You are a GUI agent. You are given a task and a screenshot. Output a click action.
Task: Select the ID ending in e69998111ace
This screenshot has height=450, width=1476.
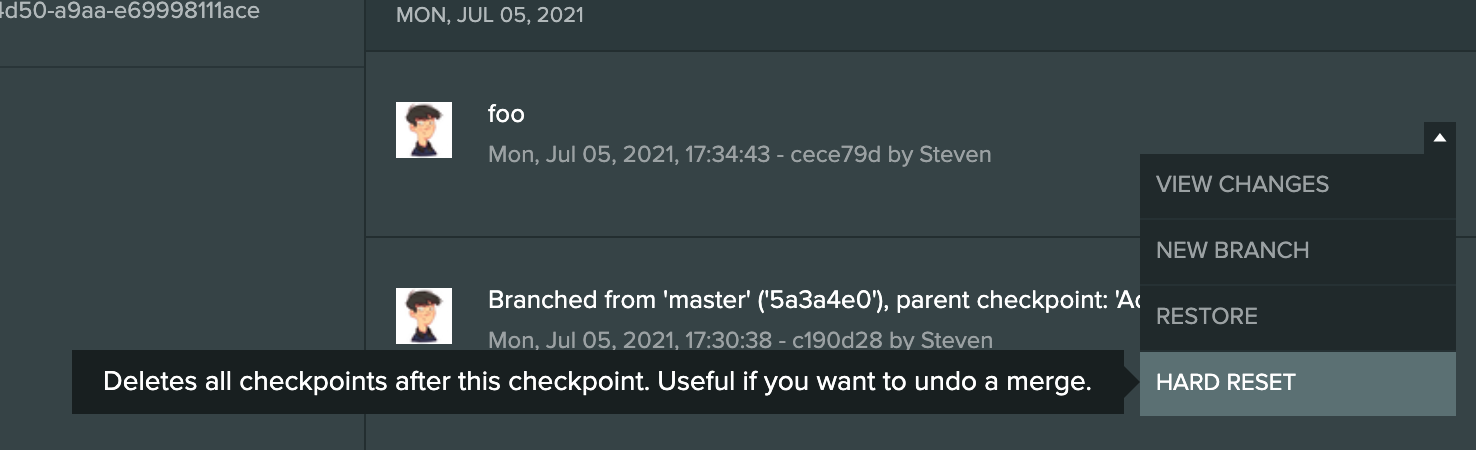(130, 12)
